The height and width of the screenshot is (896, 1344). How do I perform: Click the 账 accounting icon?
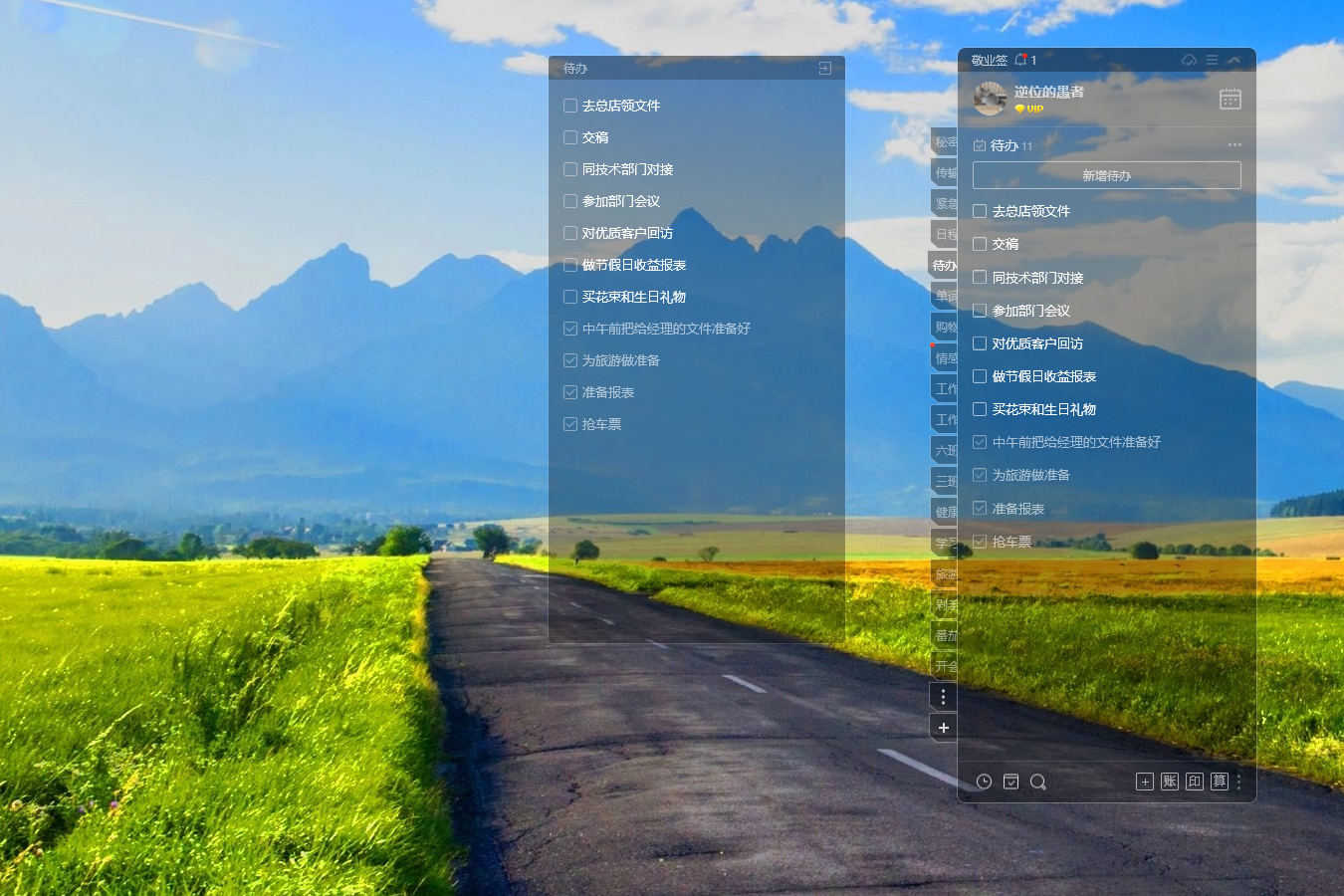click(x=1170, y=782)
